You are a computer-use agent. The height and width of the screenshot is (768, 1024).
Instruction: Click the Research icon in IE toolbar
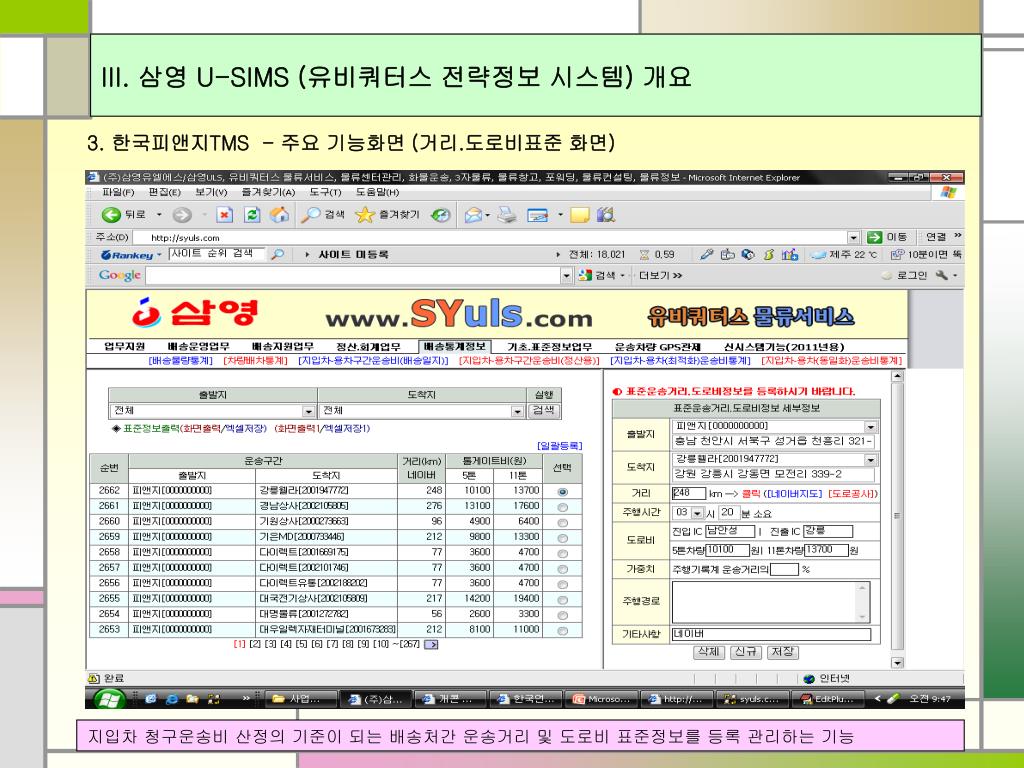point(606,215)
